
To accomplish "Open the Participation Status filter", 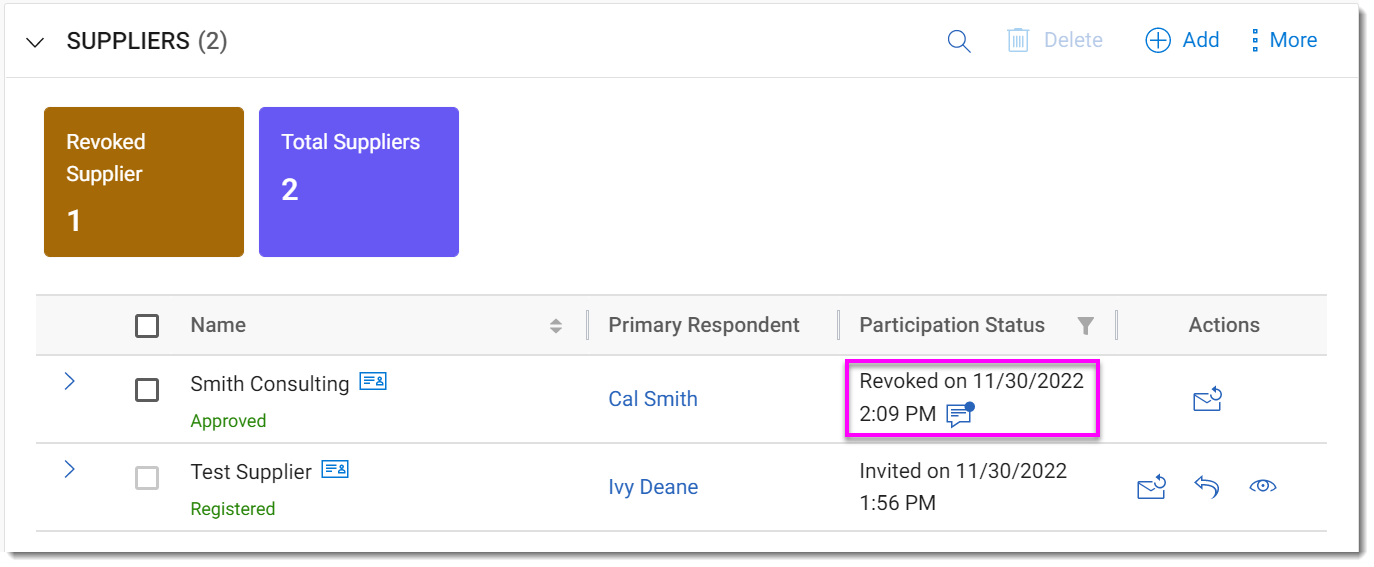I will click(x=1085, y=325).
